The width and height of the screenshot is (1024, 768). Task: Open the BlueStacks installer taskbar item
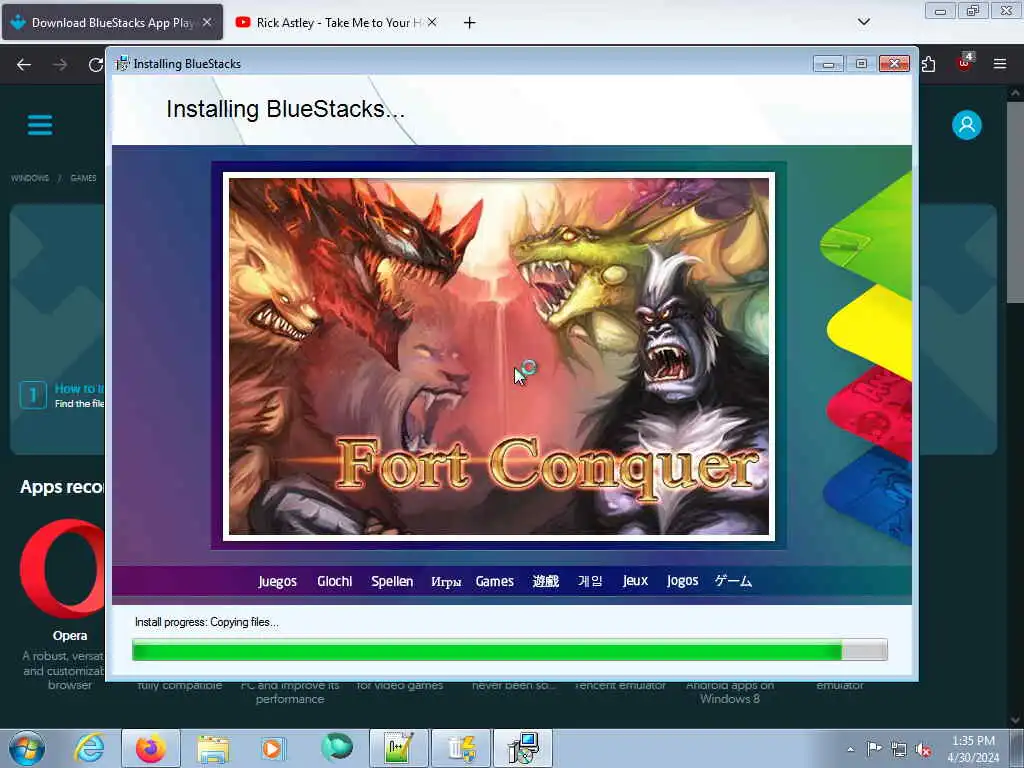(523, 748)
